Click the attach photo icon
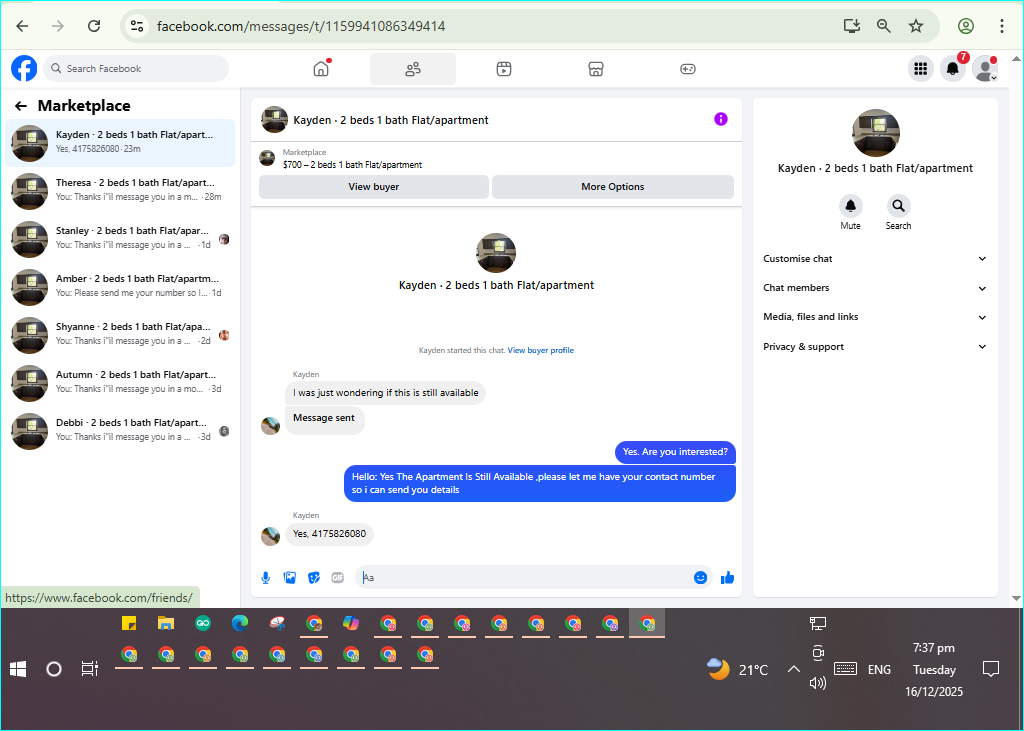 (290, 577)
